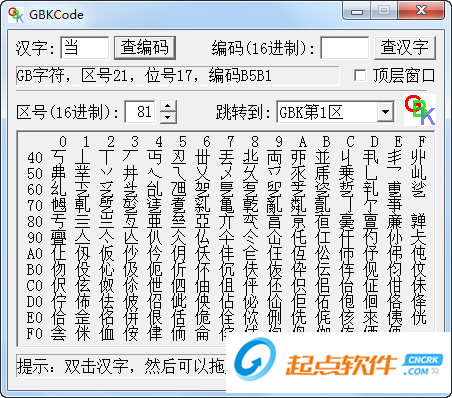This screenshot has width=452, height=398.
Task: Select character 丂 in row 40
Action: (59, 157)
